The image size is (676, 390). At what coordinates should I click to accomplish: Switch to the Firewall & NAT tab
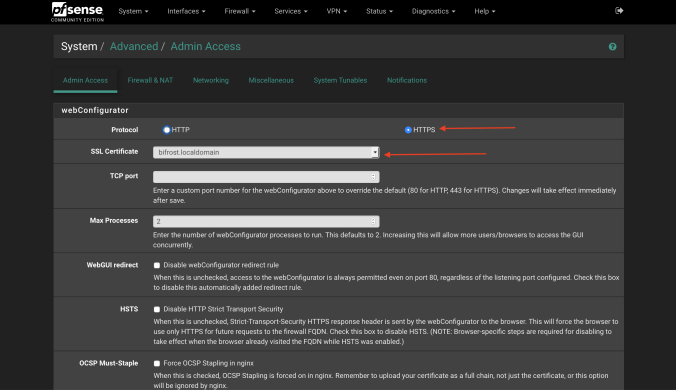coord(150,80)
